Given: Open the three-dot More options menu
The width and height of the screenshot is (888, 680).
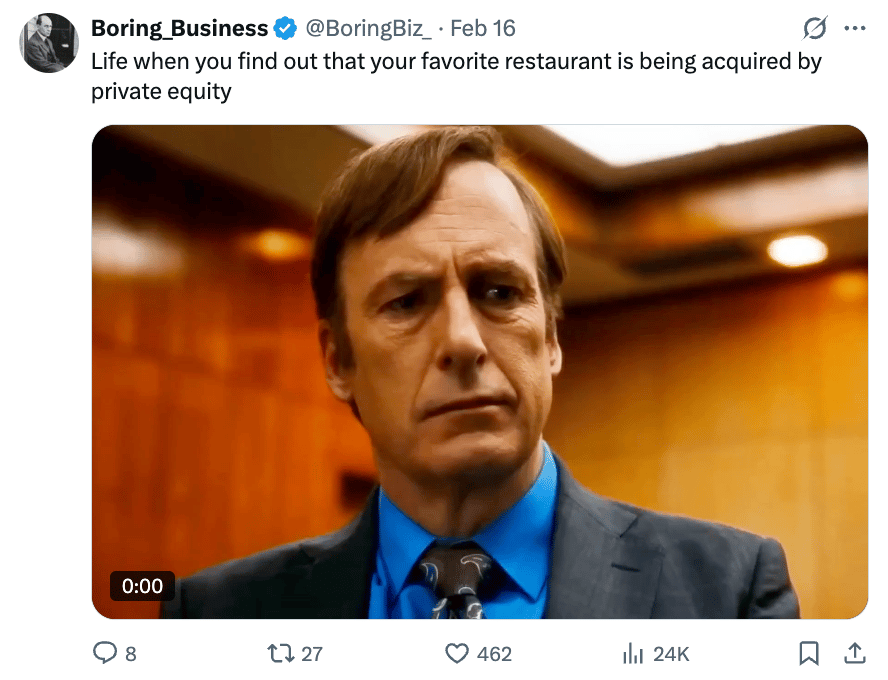Looking at the screenshot, I should (854, 28).
